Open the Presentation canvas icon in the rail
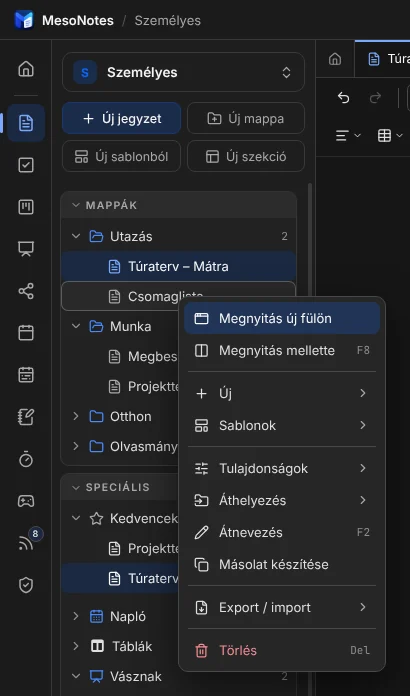The image size is (410, 696). (26, 249)
